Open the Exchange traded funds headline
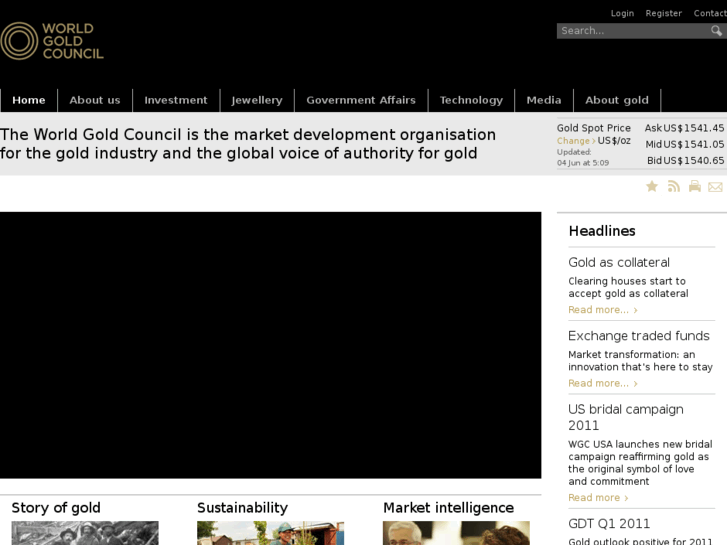The height and width of the screenshot is (545, 727). (639, 336)
